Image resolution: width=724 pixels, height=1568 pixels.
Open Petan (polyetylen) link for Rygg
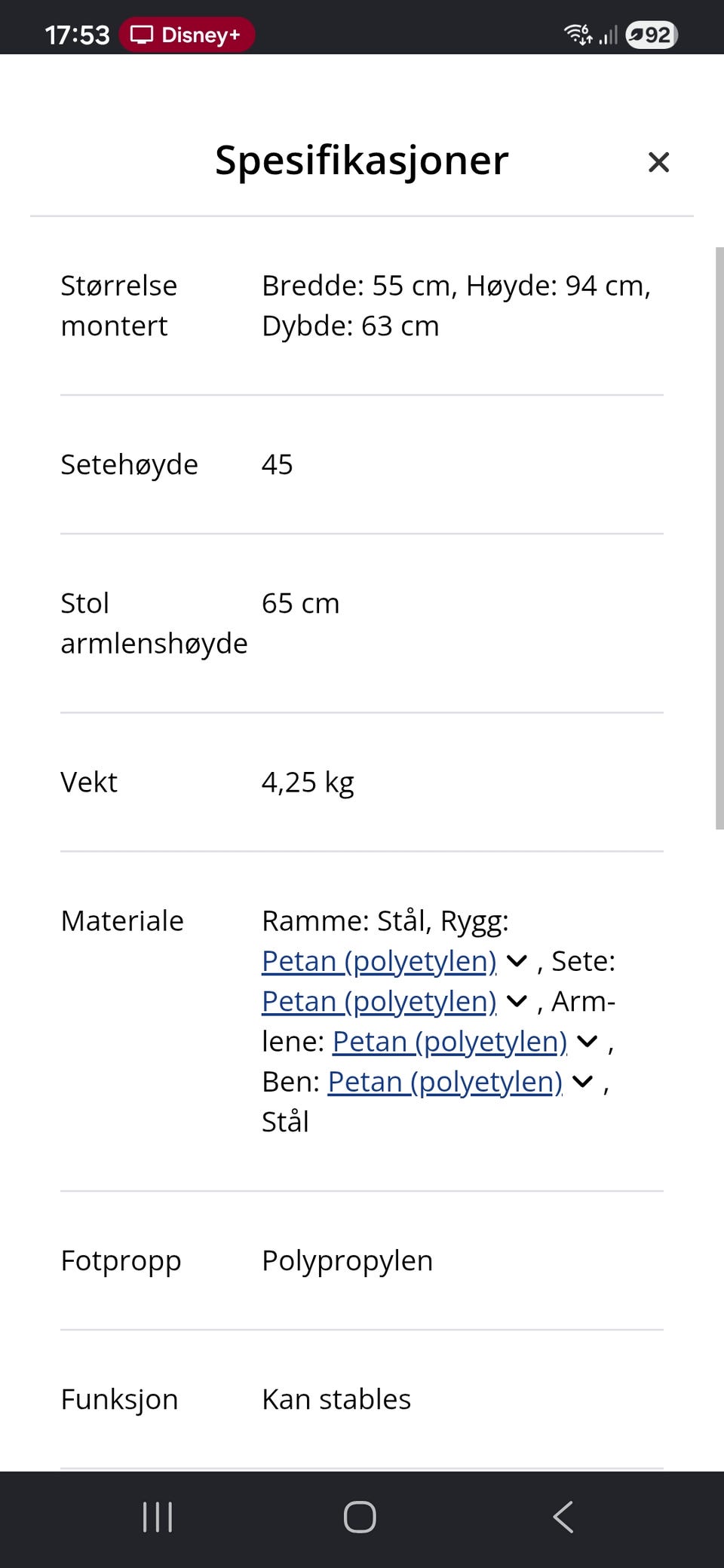coord(379,961)
